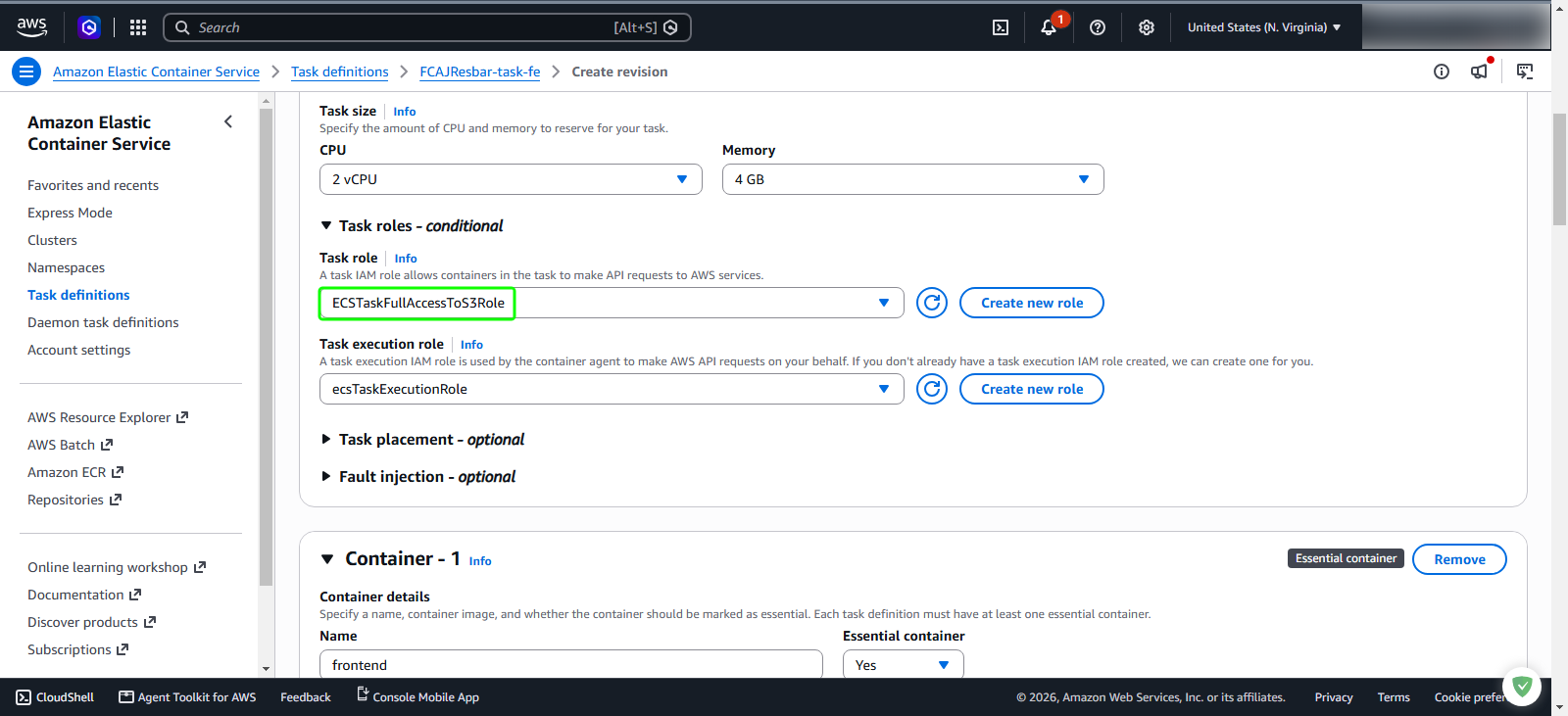The width and height of the screenshot is (1568, 716).
Task: Open the notifications bell
Action: 1049,27
